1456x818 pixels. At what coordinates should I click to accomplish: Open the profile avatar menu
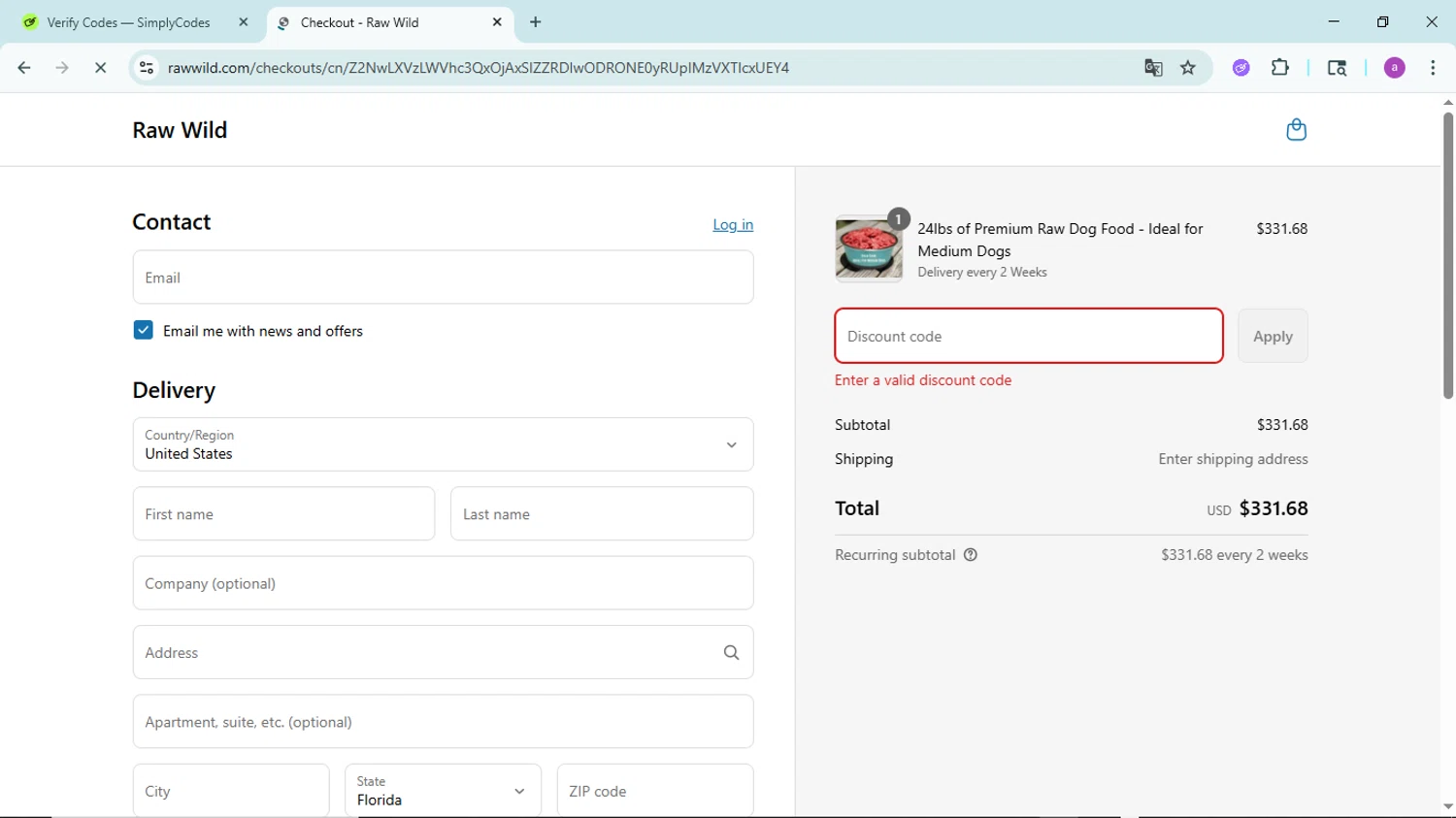(x=1394, y=68)
